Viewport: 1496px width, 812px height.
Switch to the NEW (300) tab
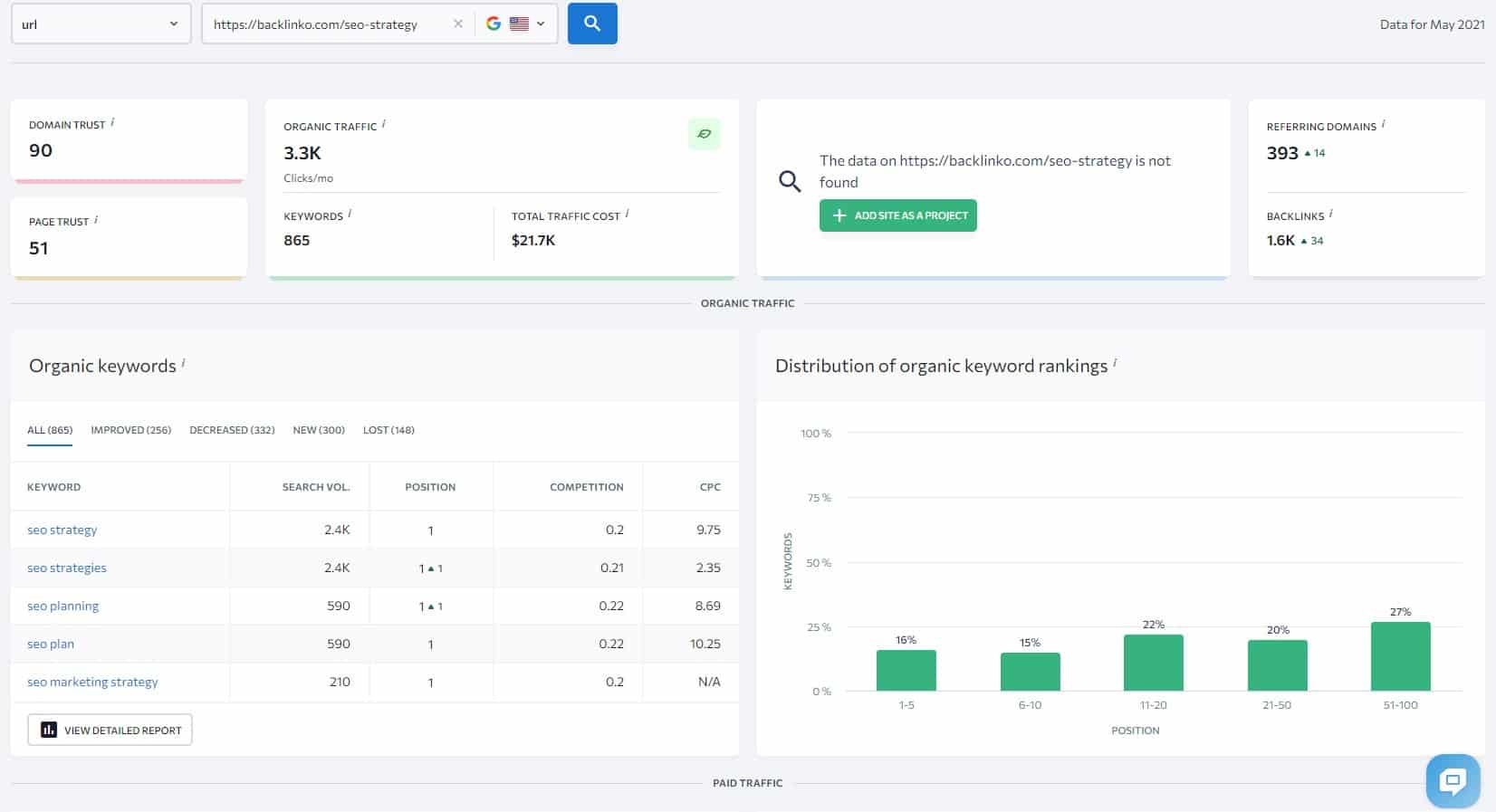[319, 430]
